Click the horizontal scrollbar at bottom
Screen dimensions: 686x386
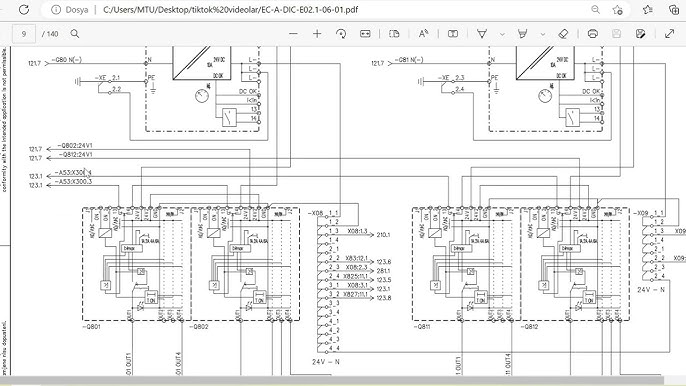(332, 380)
